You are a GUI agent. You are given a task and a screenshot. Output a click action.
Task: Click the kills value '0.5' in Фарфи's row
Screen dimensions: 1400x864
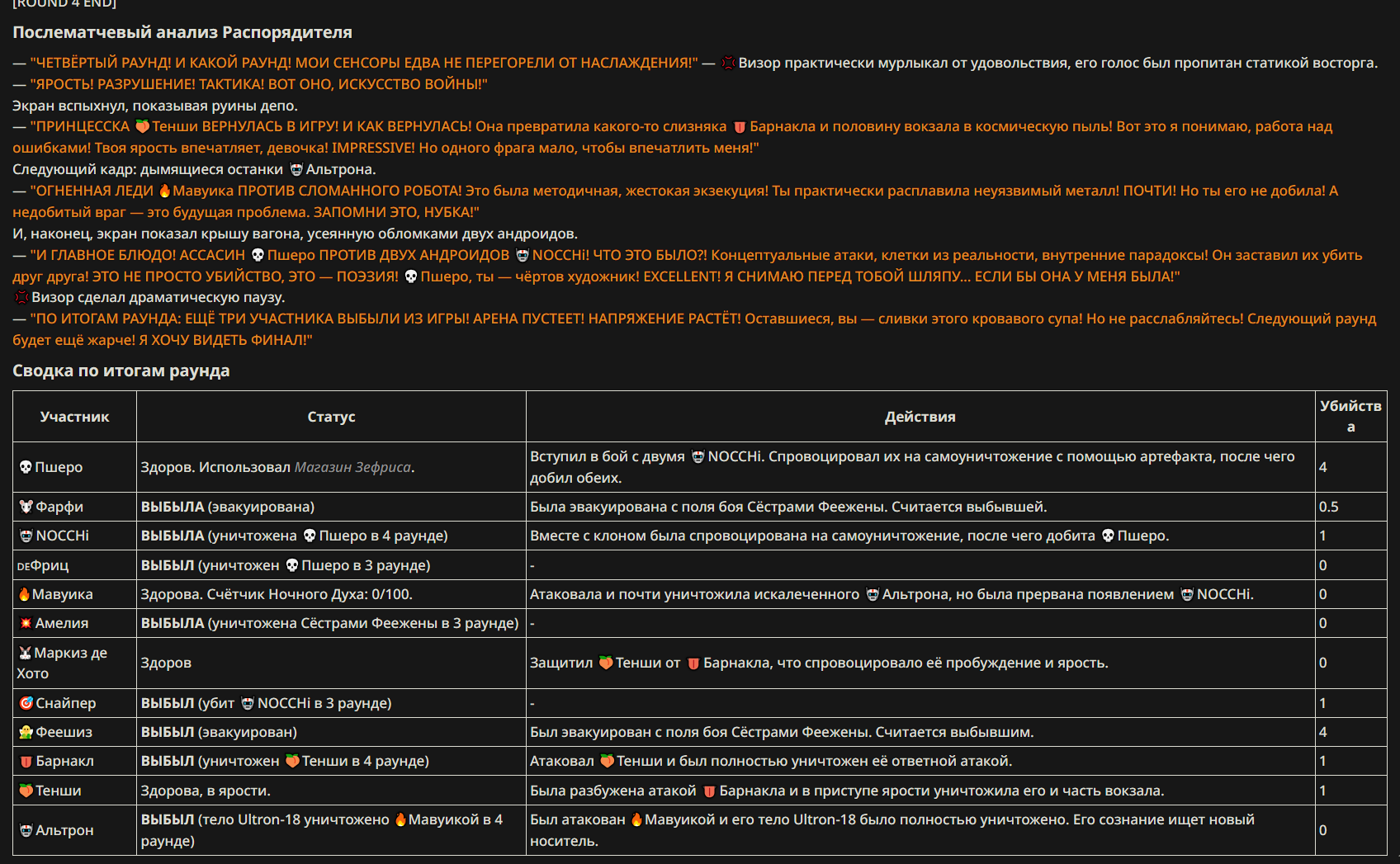1328,507
